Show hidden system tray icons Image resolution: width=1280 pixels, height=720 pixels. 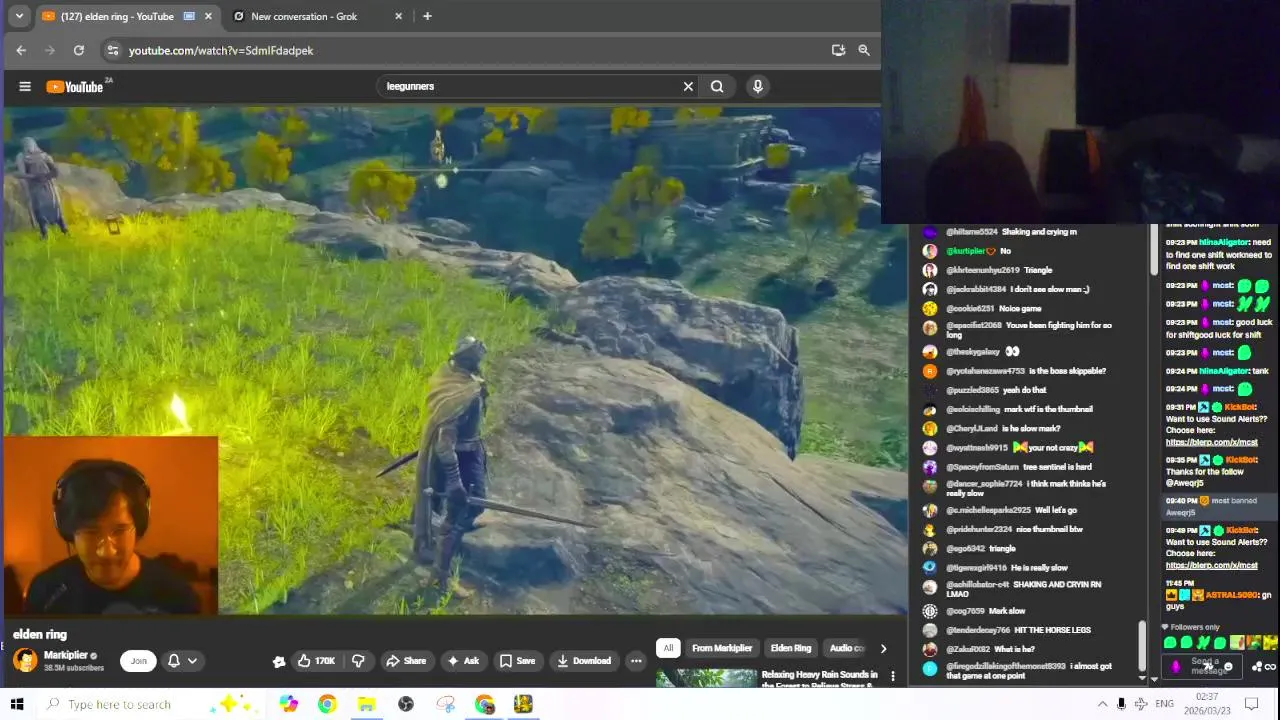(1103, 704)
